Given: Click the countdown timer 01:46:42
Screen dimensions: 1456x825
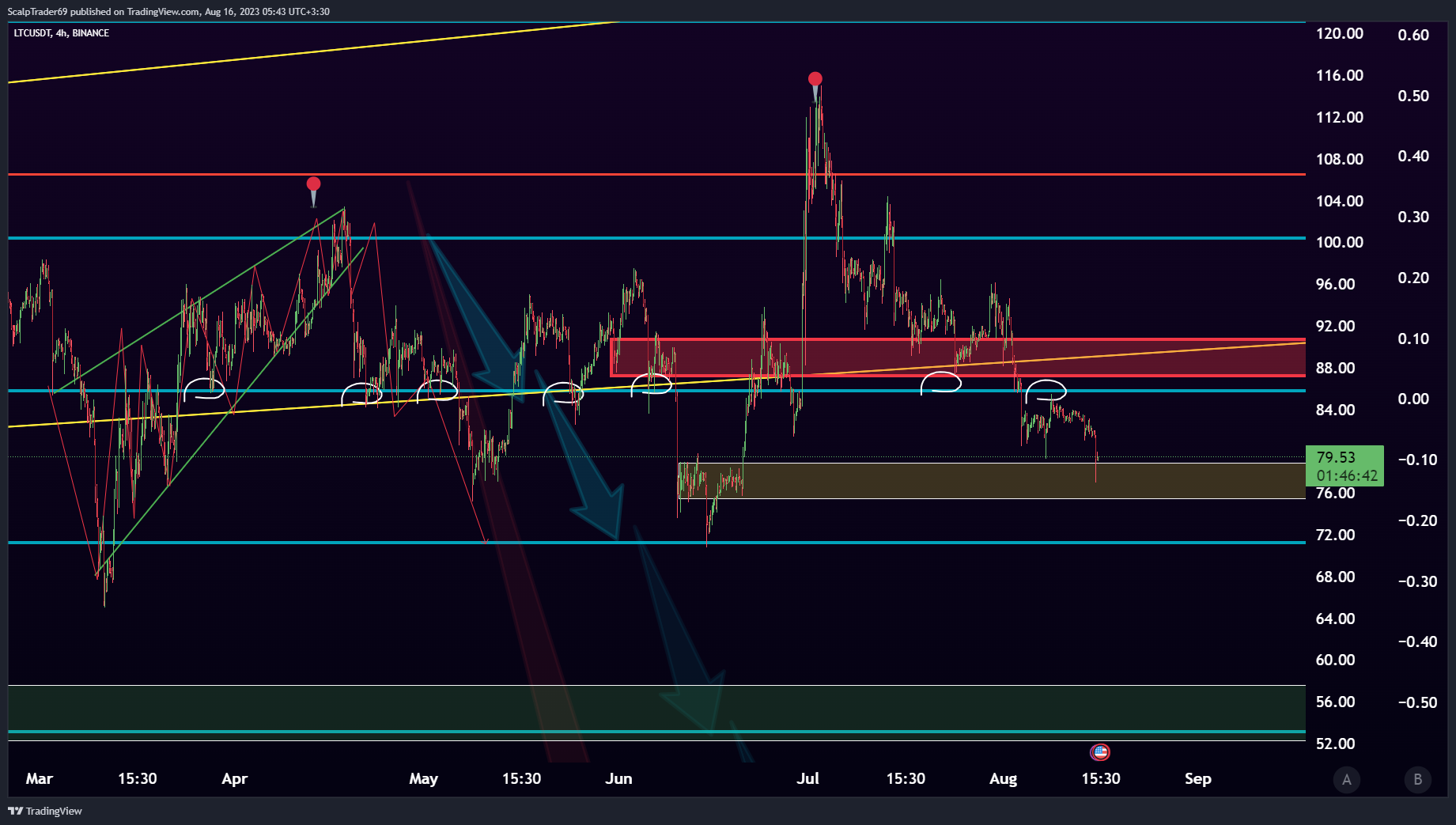Looking at the screenshot, I should click(x=1347, y=475).
